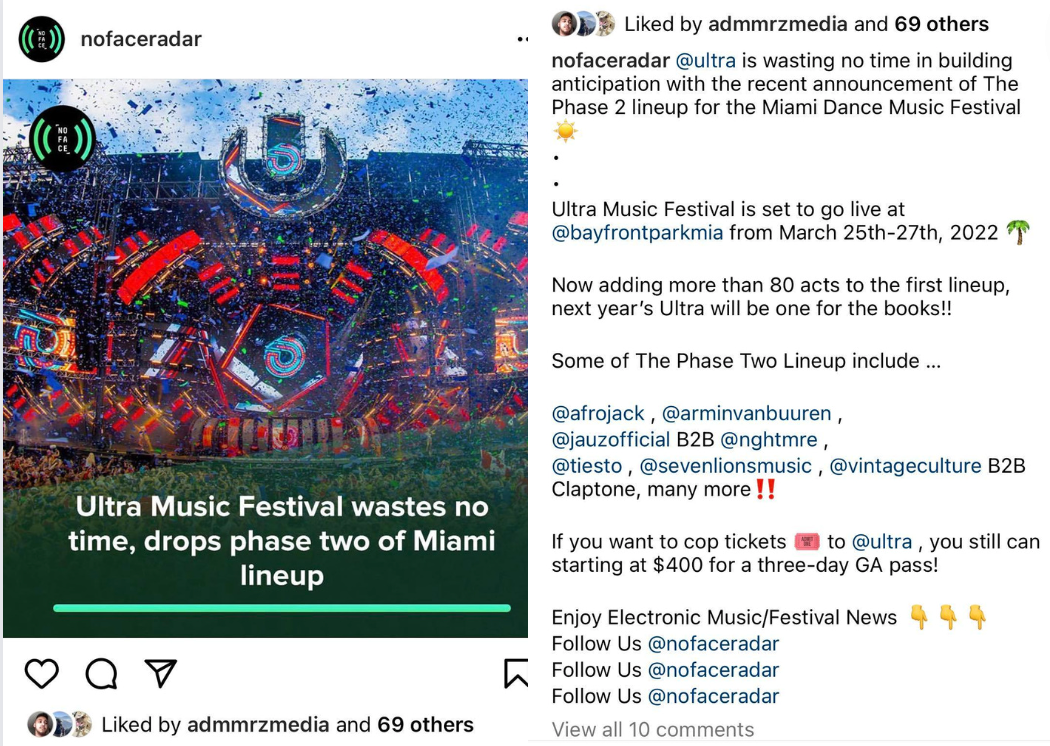This screenshot has width=1050, height=746.
Task: Open the @afrojack profile mention
Action: click(x=597, y=413)
